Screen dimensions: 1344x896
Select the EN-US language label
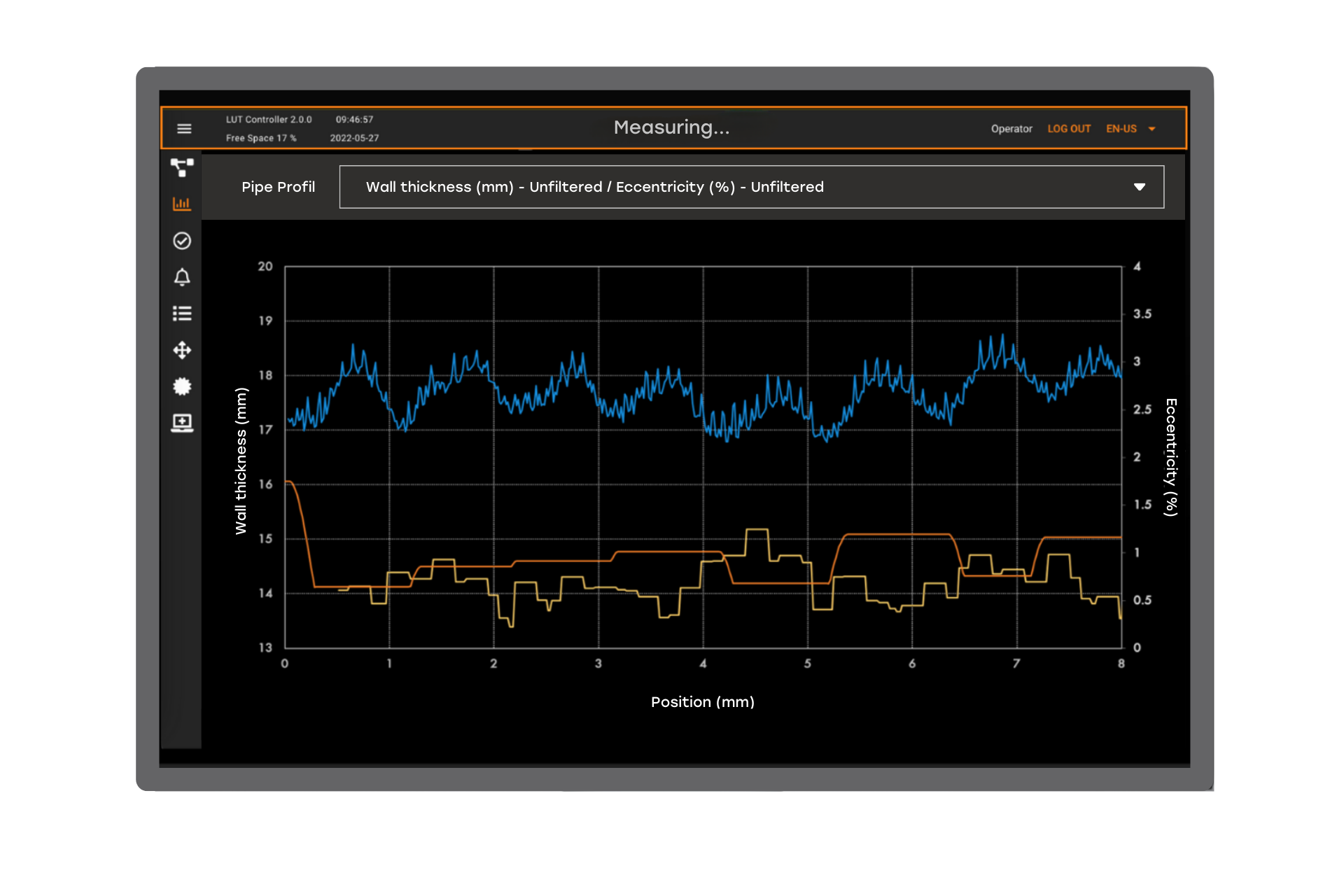(1121, 129)
